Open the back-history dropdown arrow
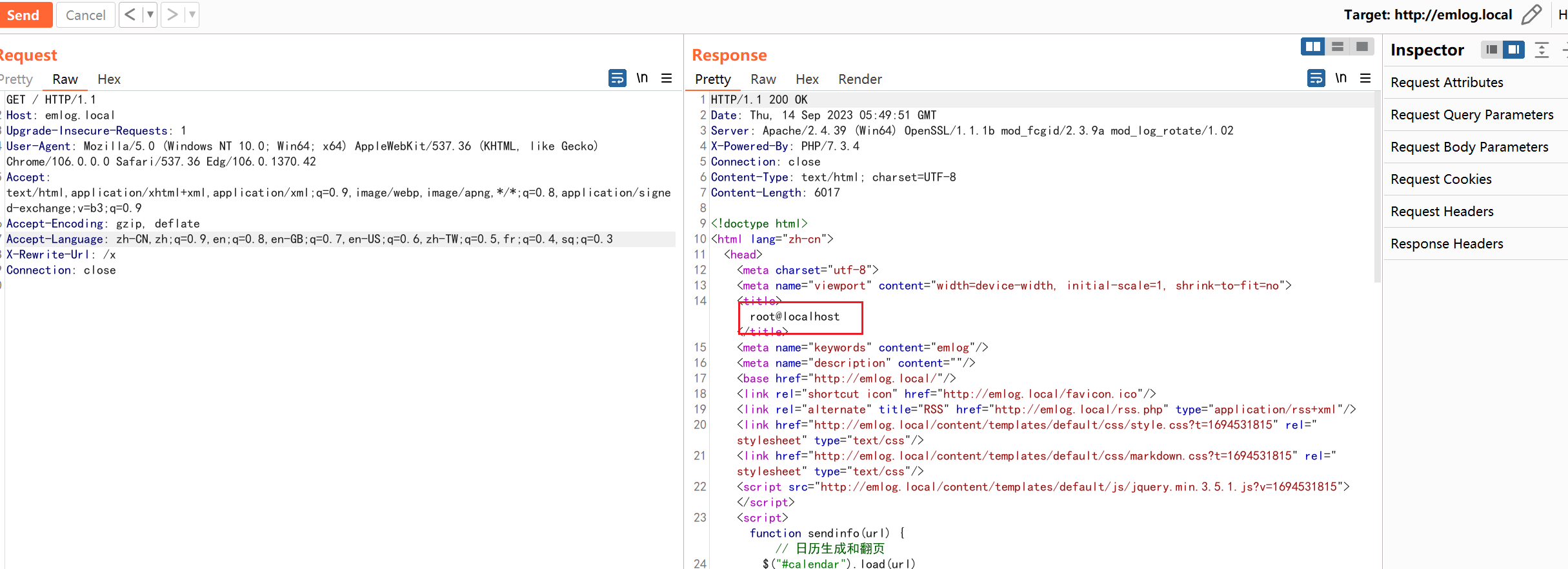The height and width of the screenshot is (569, 1568). 150,15
